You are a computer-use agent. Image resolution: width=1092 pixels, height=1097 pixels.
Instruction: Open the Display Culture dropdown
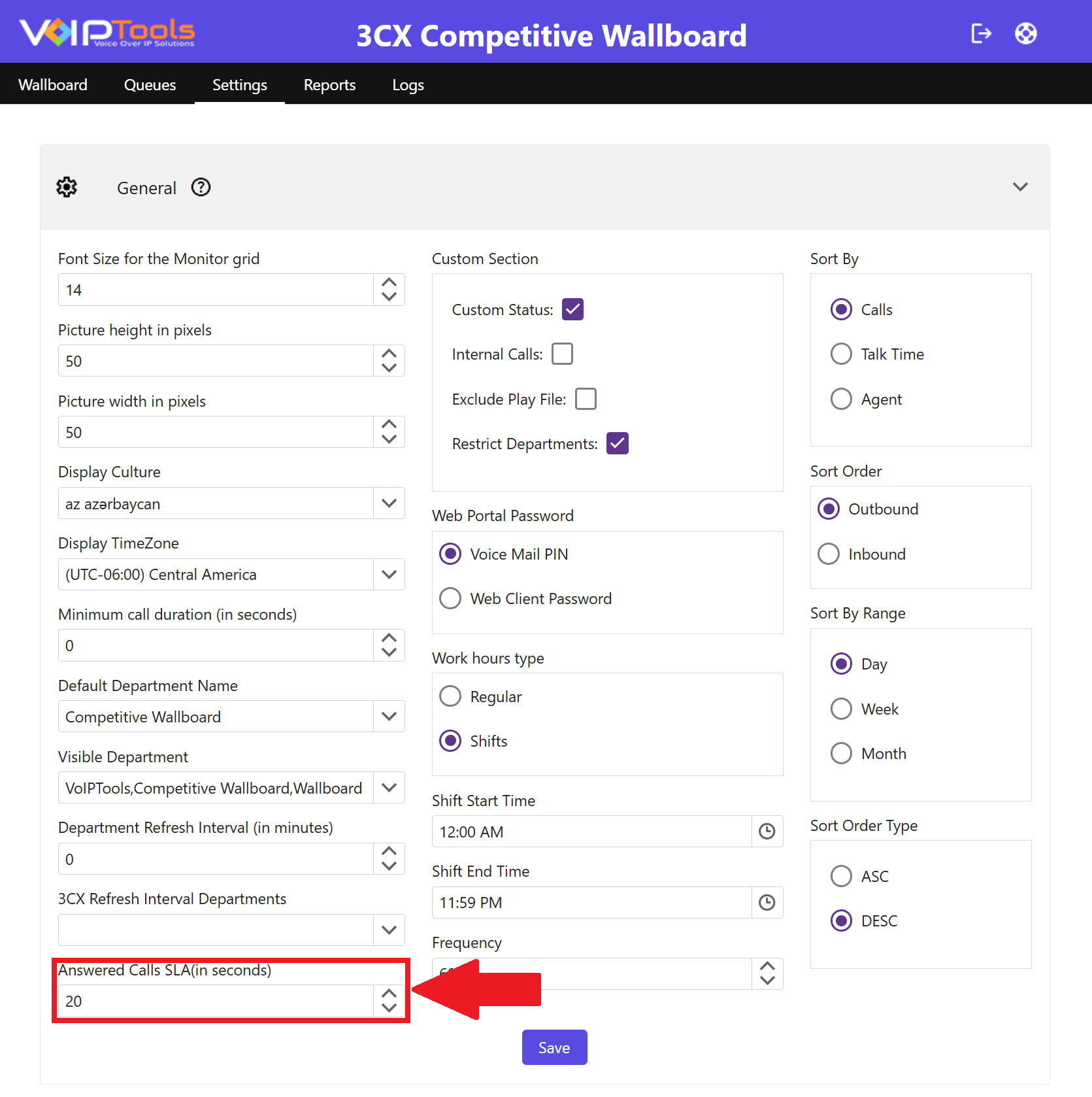point(231,503)
